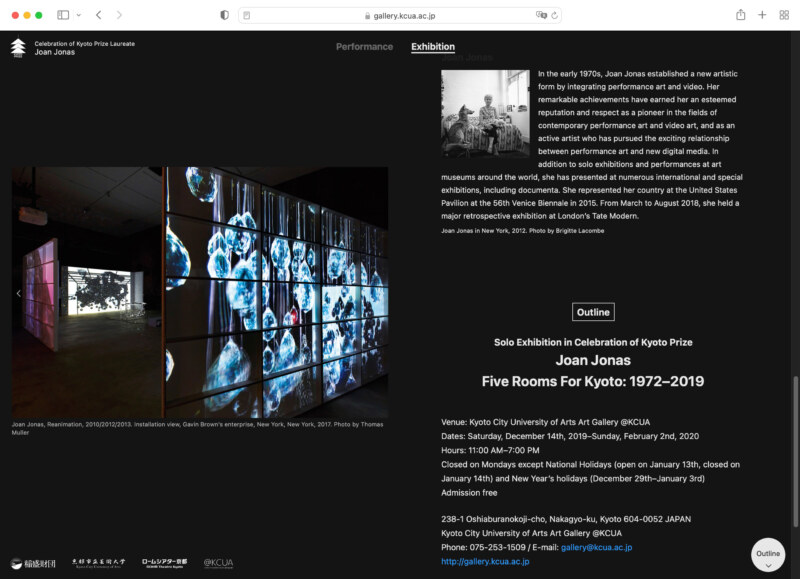Click the Joan Jonas portrait photo
The width and height of the screenshot is (800, 579).
pyautogui.click(x=485, y=113)
